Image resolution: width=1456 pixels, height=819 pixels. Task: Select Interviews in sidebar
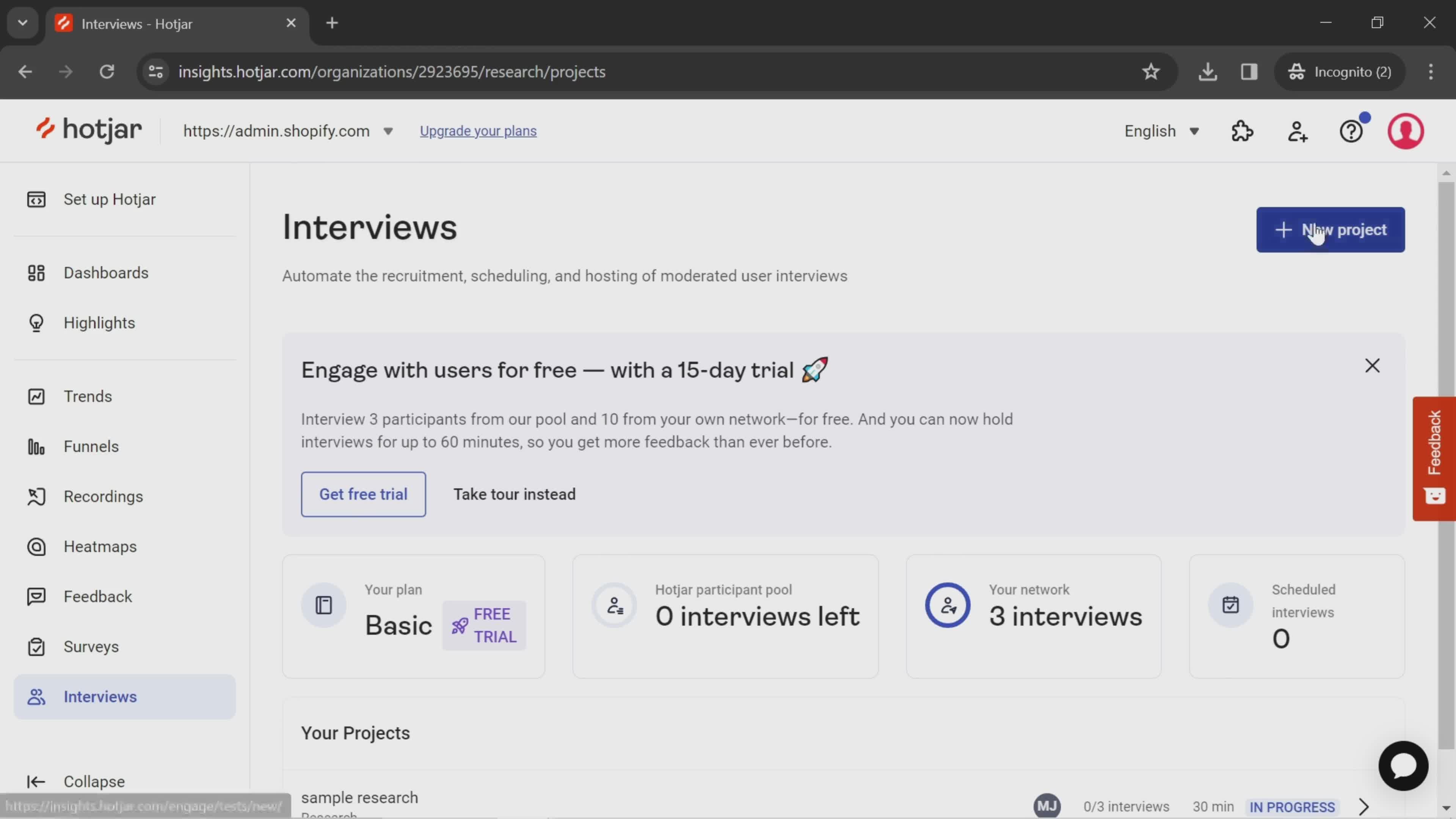124,697
